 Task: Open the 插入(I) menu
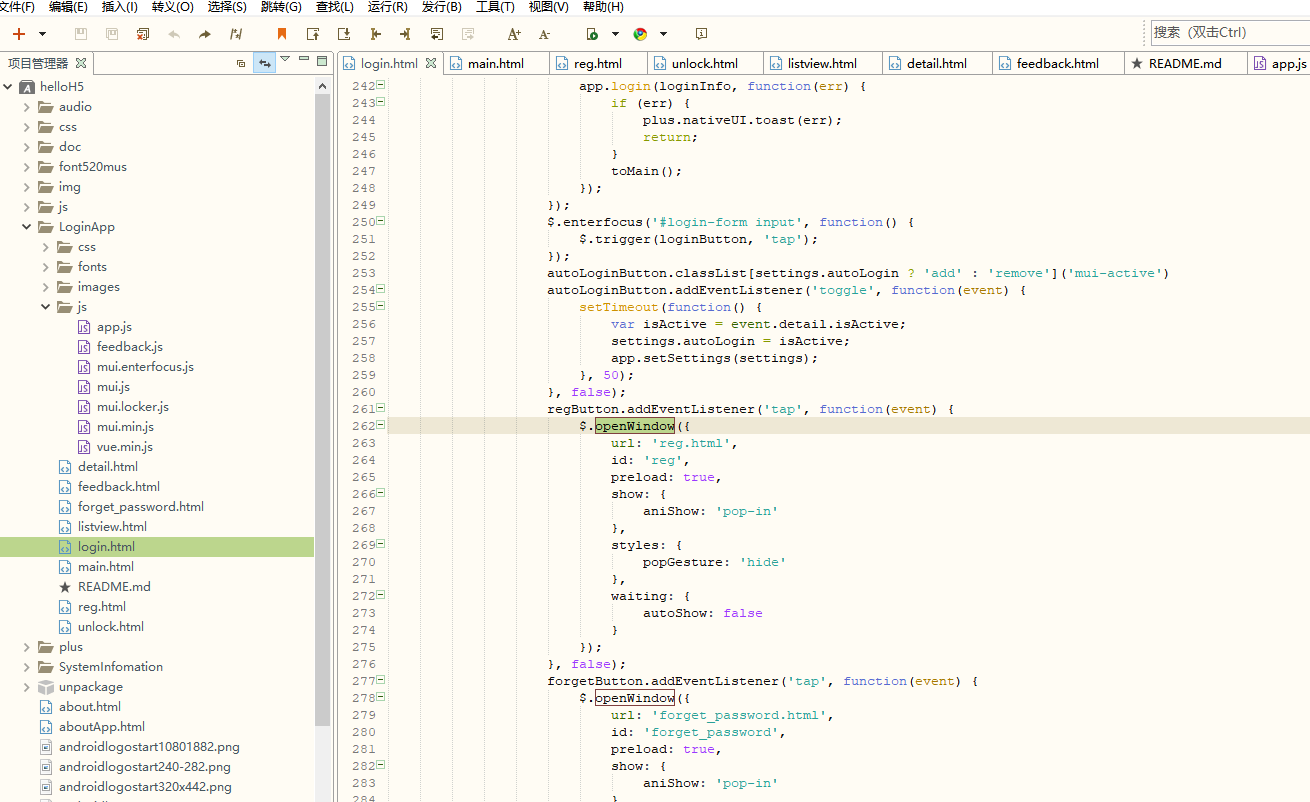(120, 7)
